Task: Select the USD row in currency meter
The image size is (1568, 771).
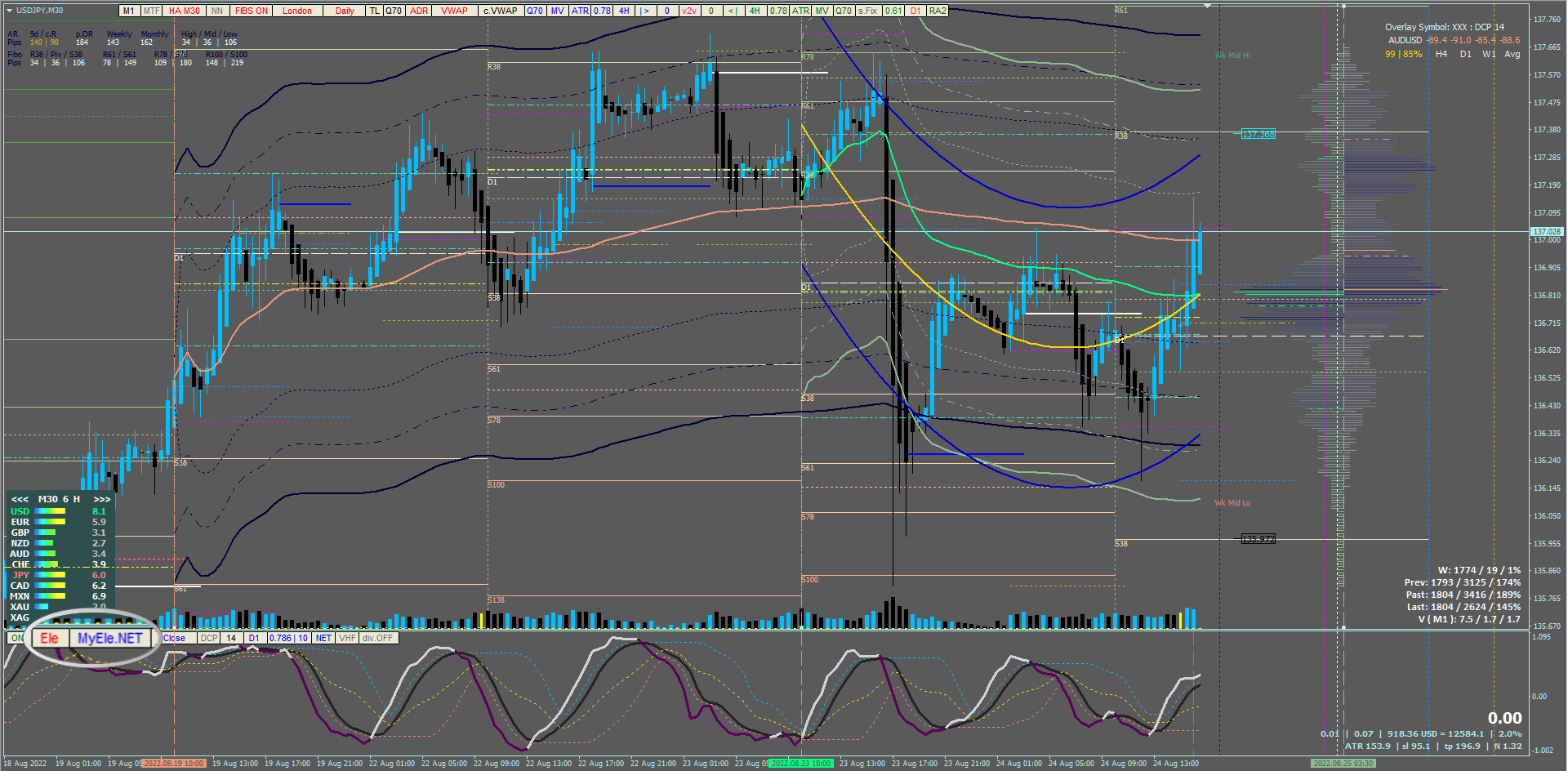Action: tap(57, 511)
